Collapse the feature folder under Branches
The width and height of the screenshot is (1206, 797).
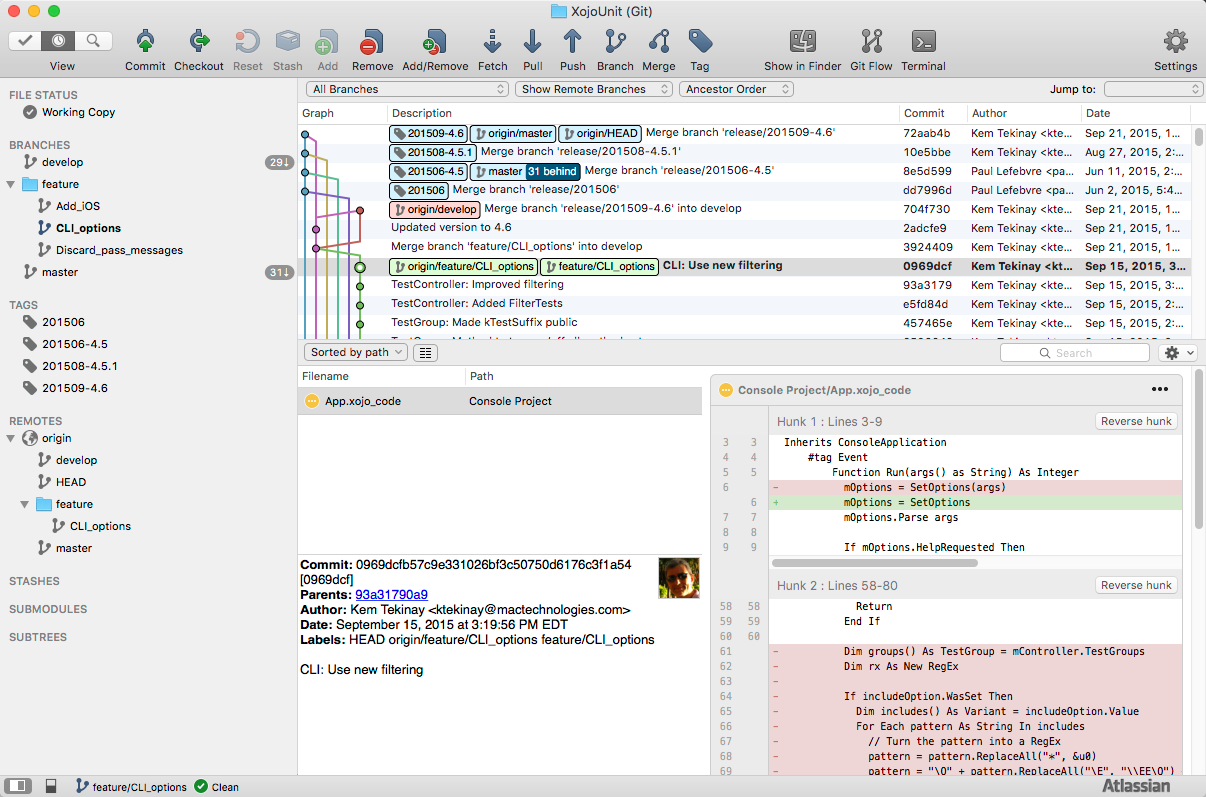[x=11, y=184]
